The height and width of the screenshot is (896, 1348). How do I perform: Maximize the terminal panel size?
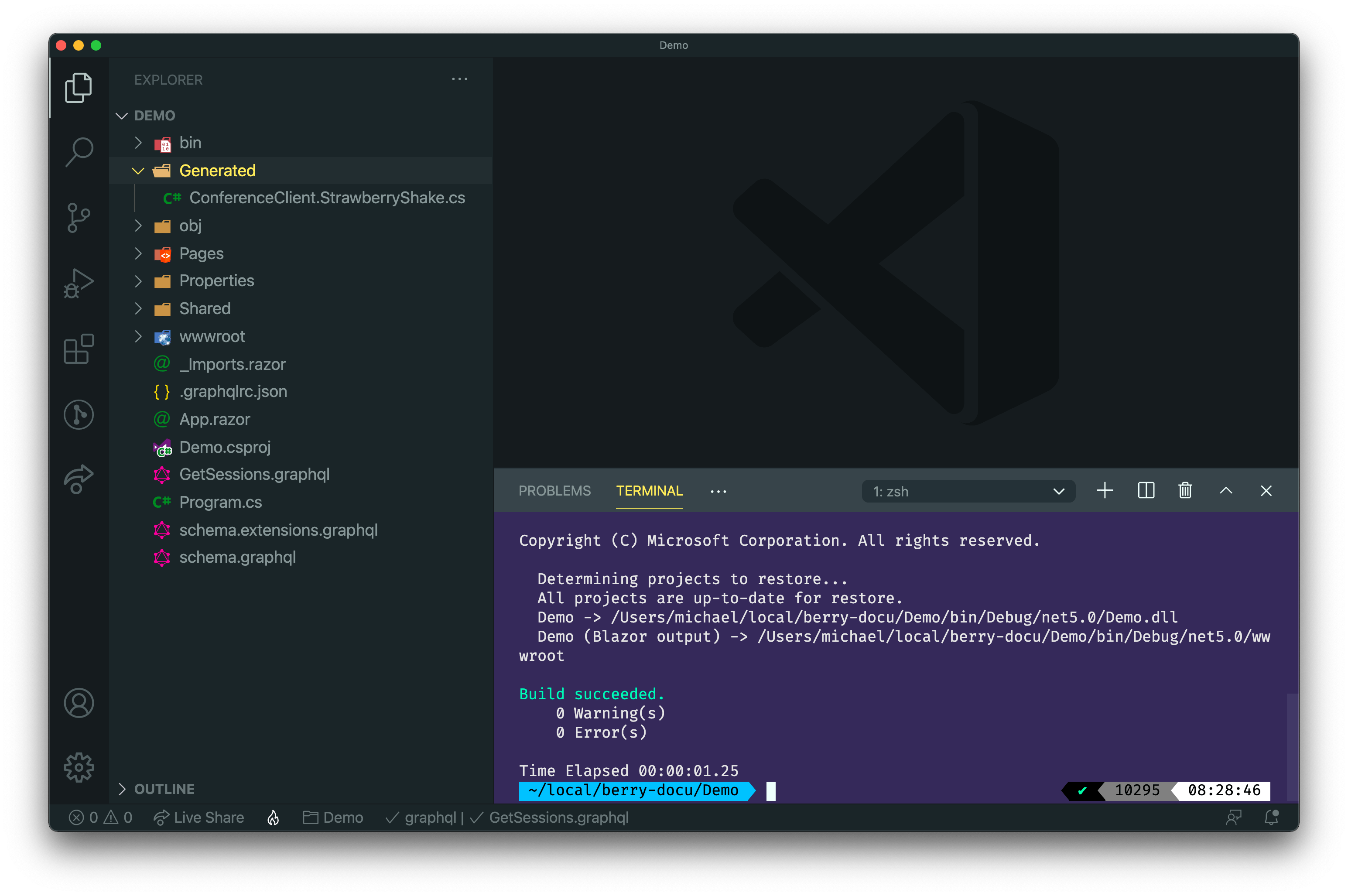tap(1226, 491)
